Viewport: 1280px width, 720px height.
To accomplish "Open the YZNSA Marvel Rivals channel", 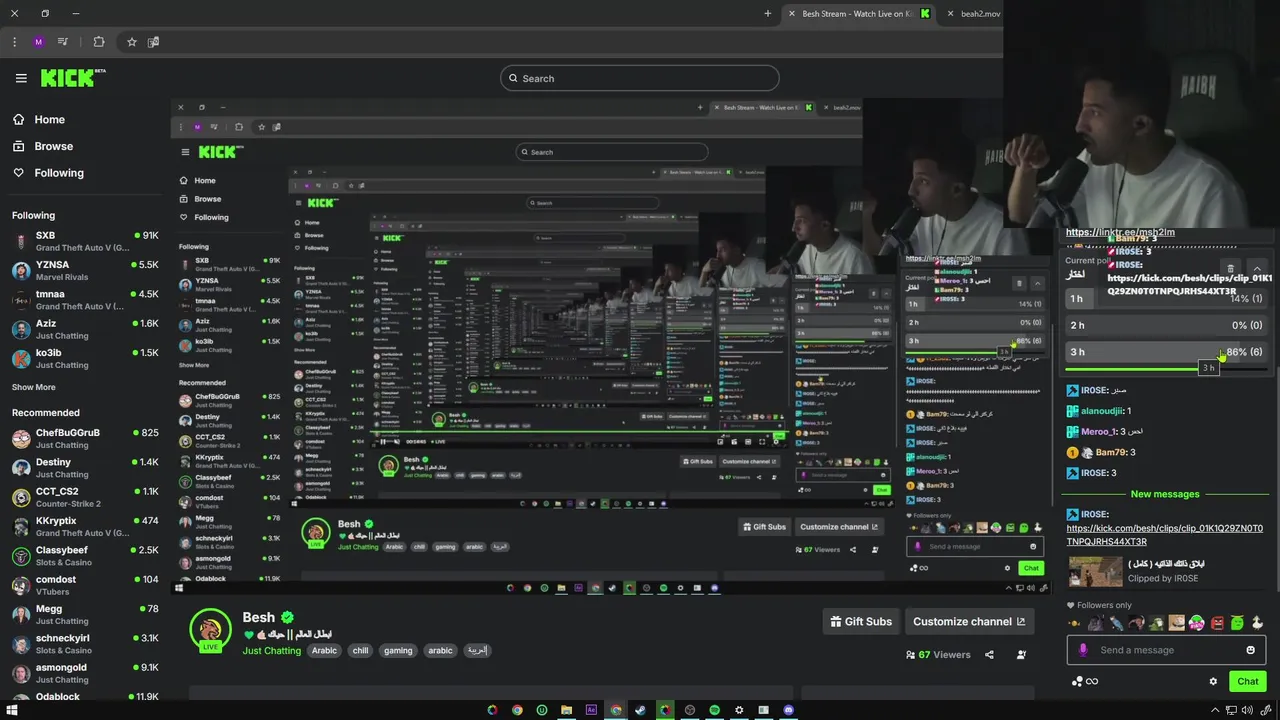I will [85, 270].
